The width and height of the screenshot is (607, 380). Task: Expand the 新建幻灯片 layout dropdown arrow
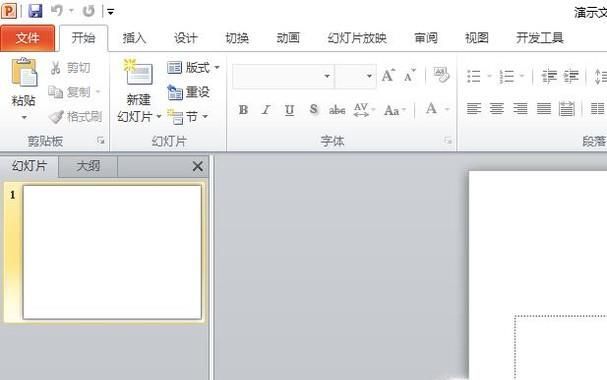(159, 116)
